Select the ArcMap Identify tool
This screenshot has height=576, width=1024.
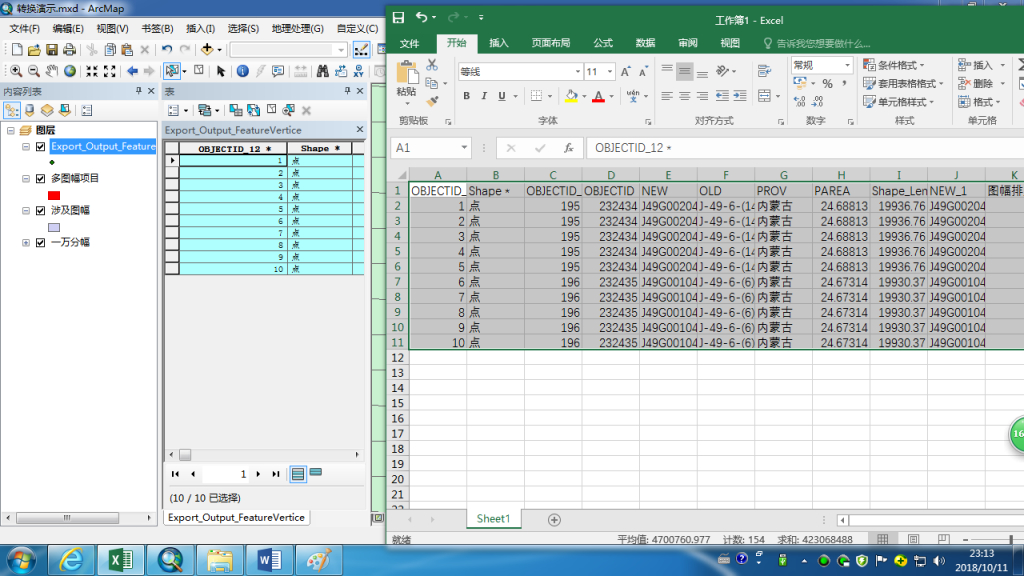[x=242, y=71]
